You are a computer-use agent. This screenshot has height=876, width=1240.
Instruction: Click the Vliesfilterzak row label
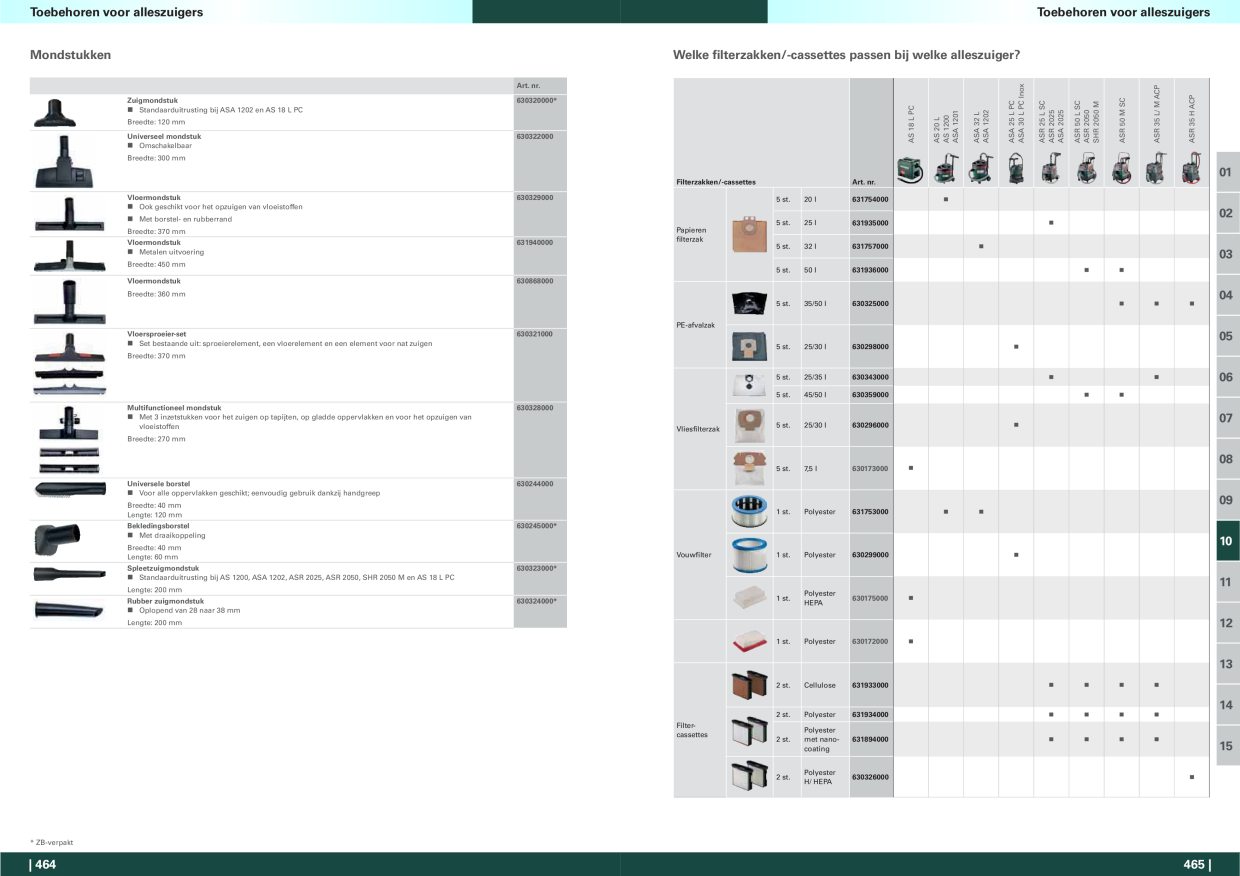coord(698,429)
